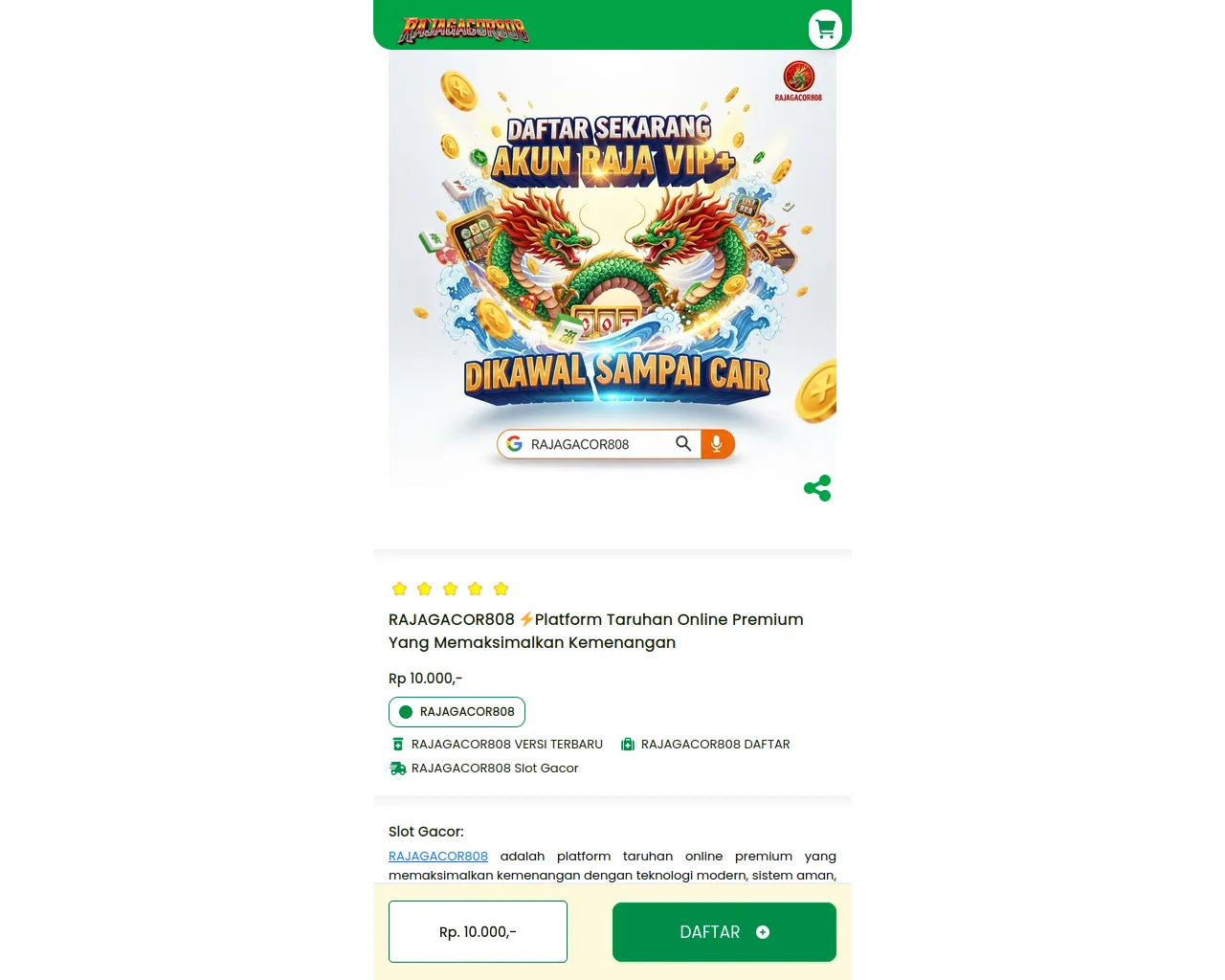This screenshot has height=980, width=1225.
Task: Open the RAJAGACOR808 hyperlink in description
Action: tap(438, 856)
